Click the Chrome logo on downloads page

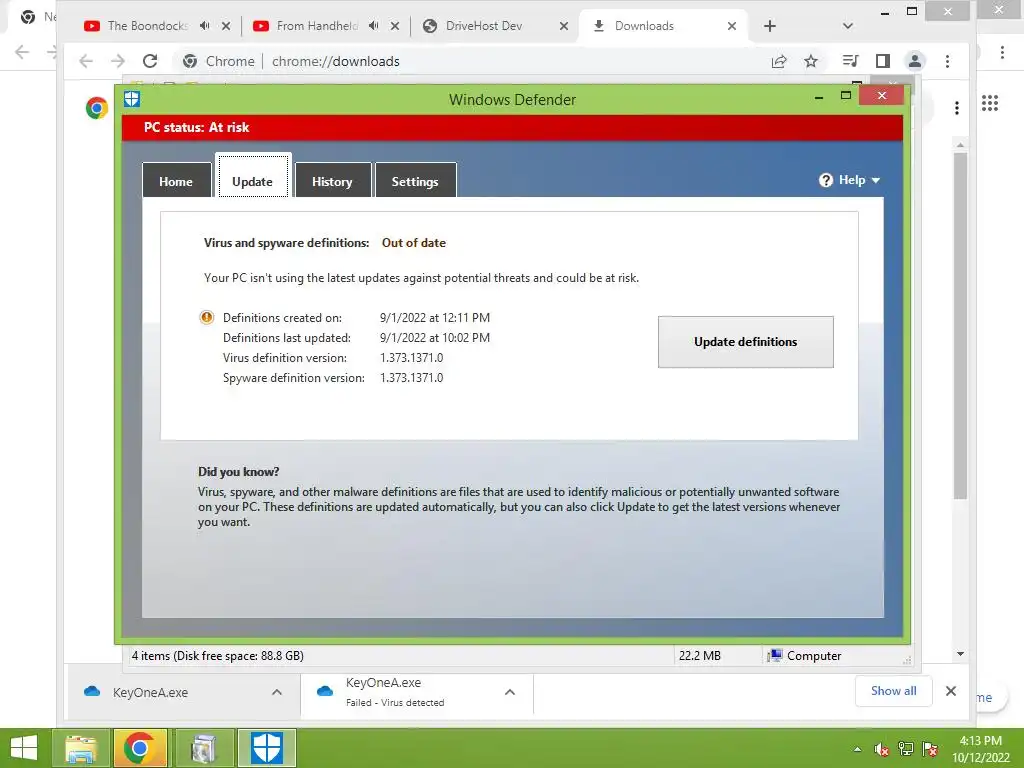click(x=97, y=108)
